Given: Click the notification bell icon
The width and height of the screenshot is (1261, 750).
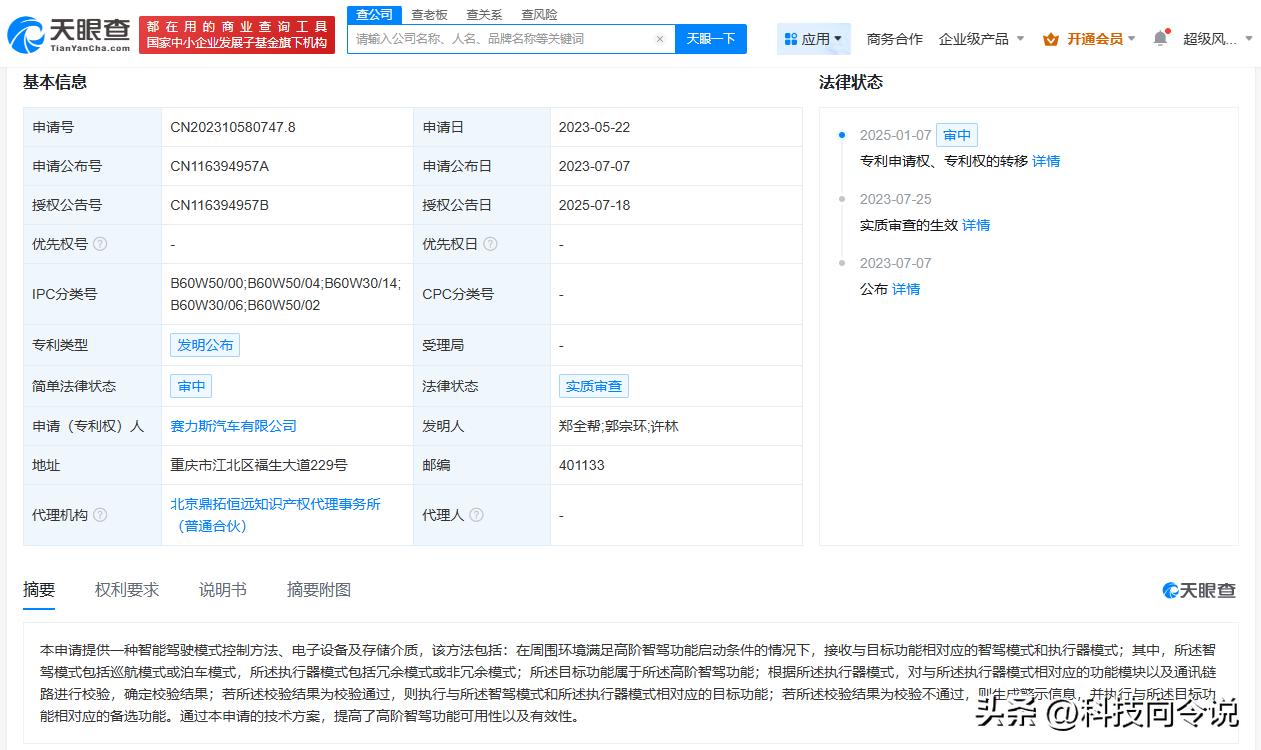Looking at the screenshot, I should click(1160, 38).
